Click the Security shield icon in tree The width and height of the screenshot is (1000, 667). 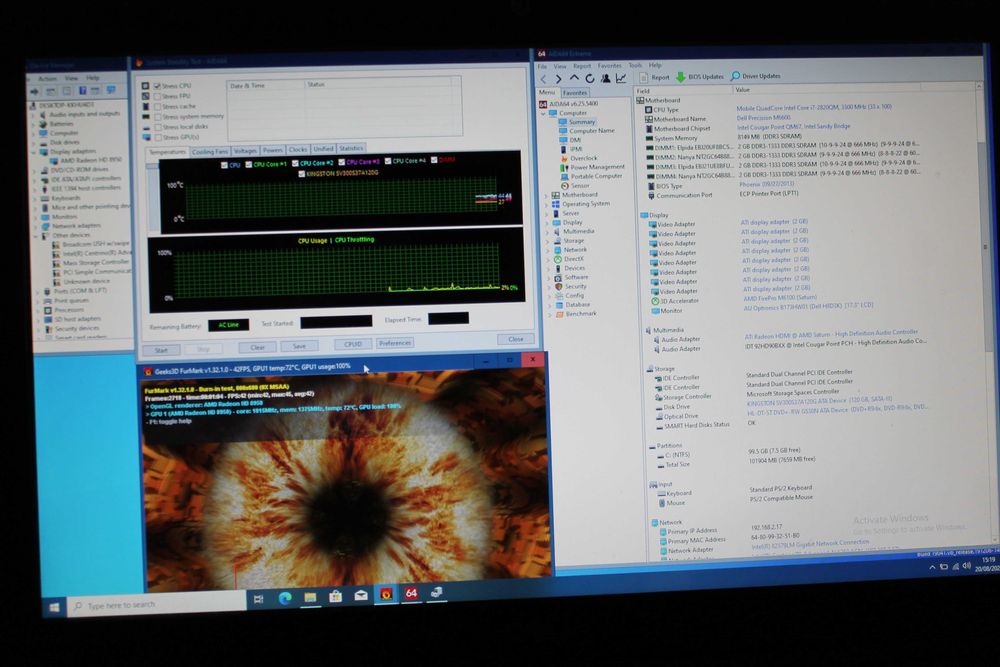tap(558, 287)
